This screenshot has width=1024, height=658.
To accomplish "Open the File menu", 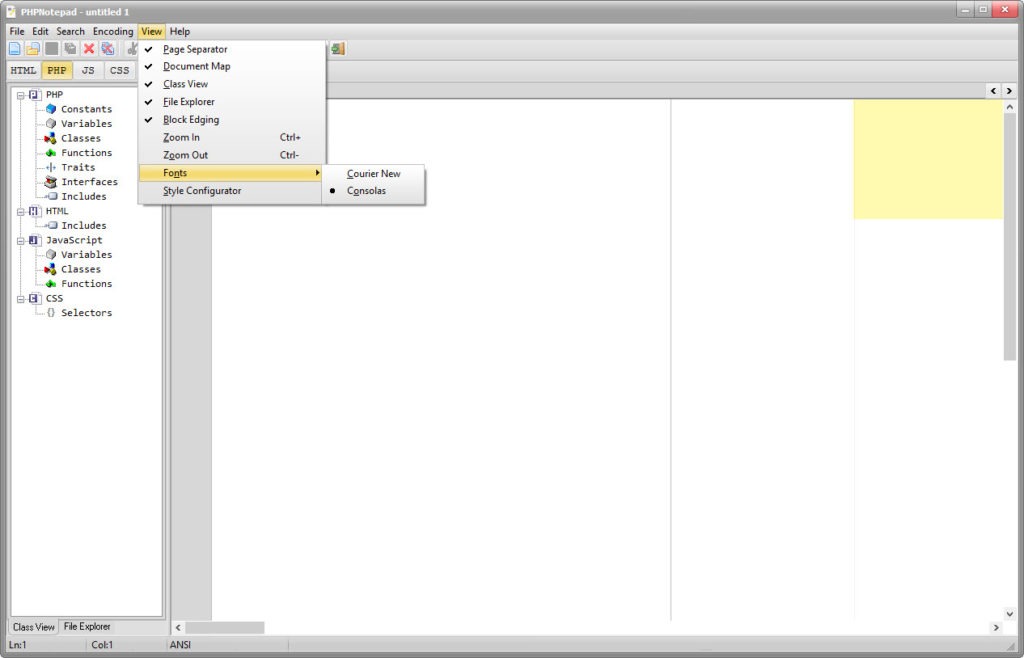I will [x=17, y=31].
